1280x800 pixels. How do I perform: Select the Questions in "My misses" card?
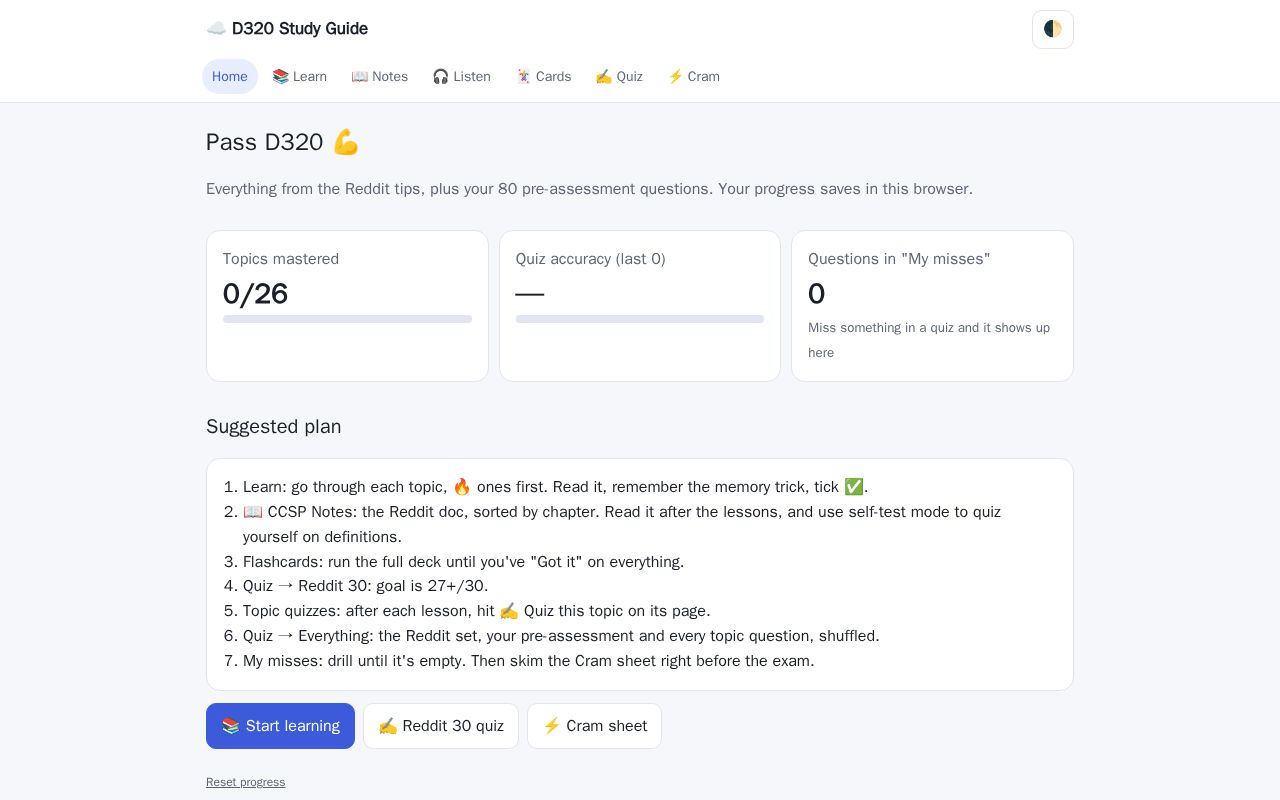coord(932,306)
